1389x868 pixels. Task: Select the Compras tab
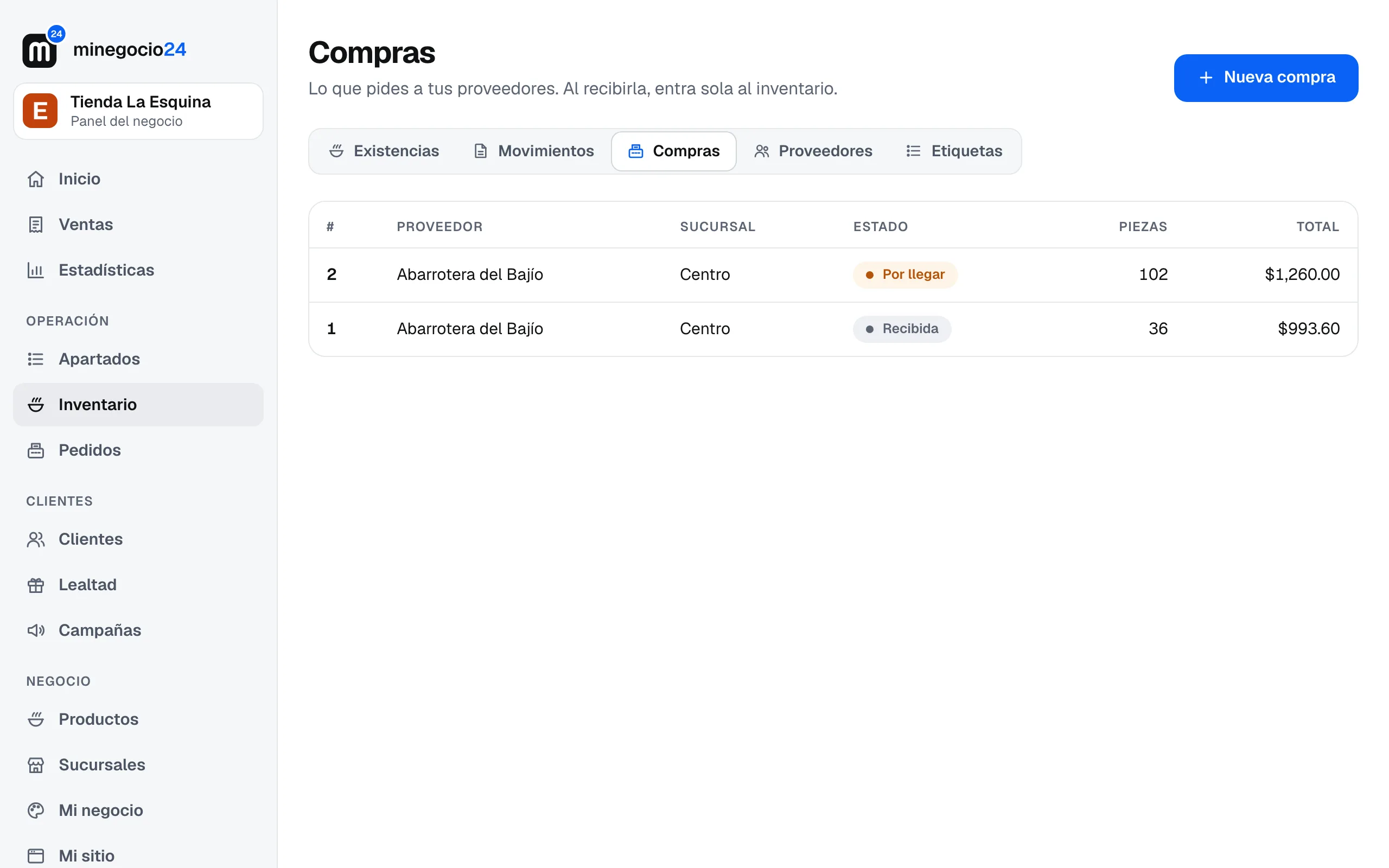click(x=674, y=151)
